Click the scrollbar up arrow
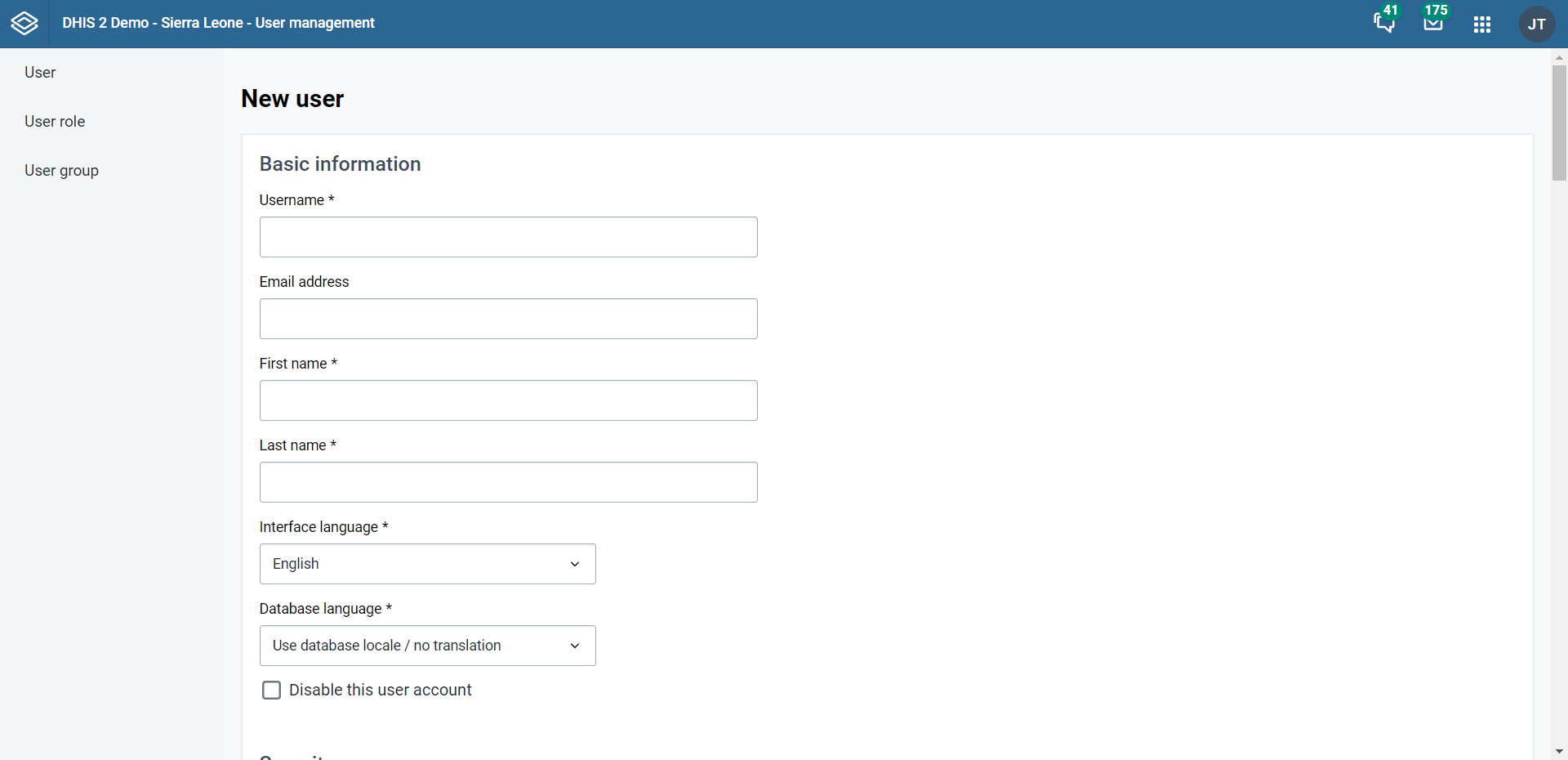 (1559, 58)
